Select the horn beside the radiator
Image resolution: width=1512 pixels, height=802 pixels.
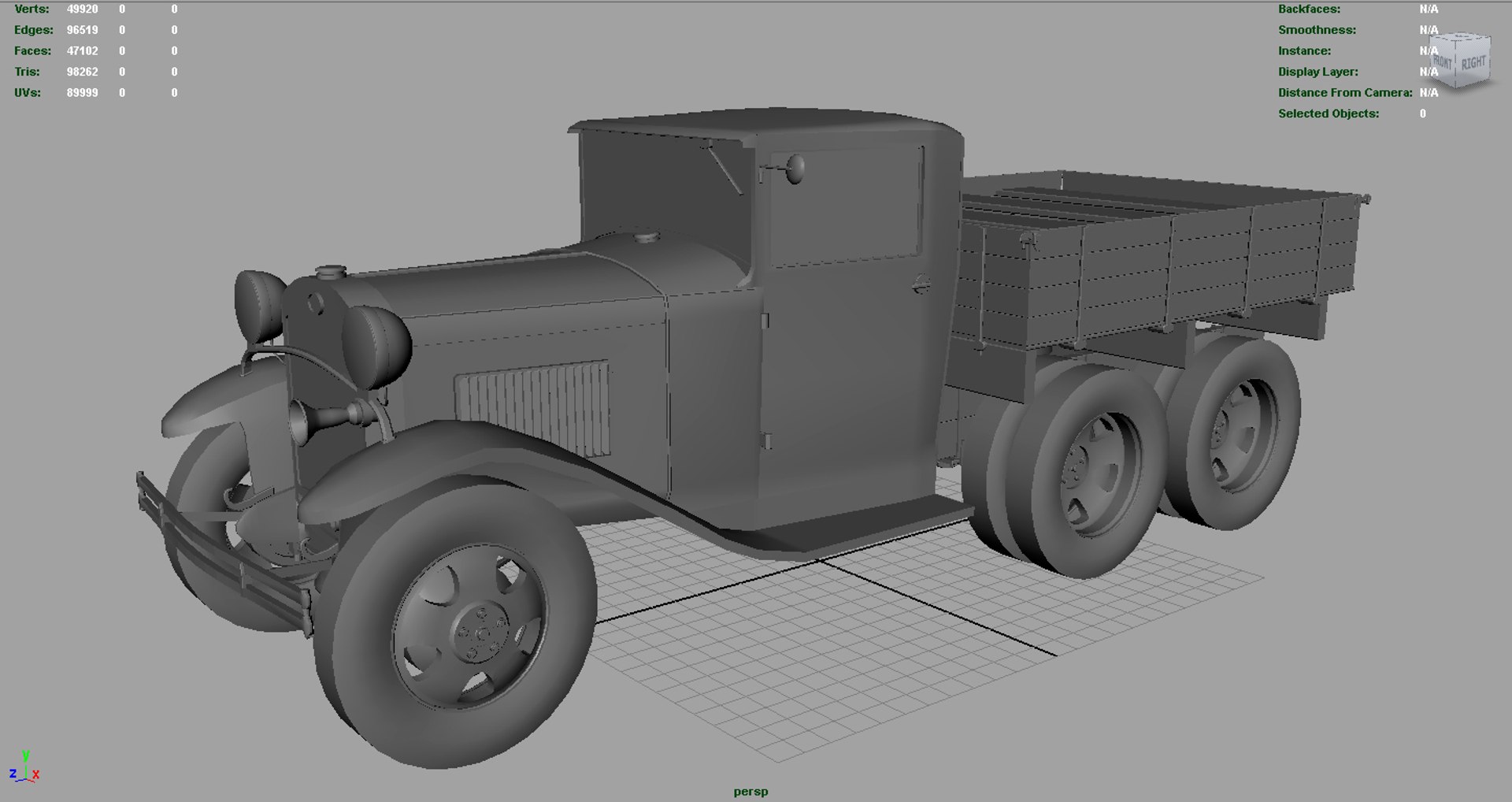pyautogui.click(x=329, y=421)
